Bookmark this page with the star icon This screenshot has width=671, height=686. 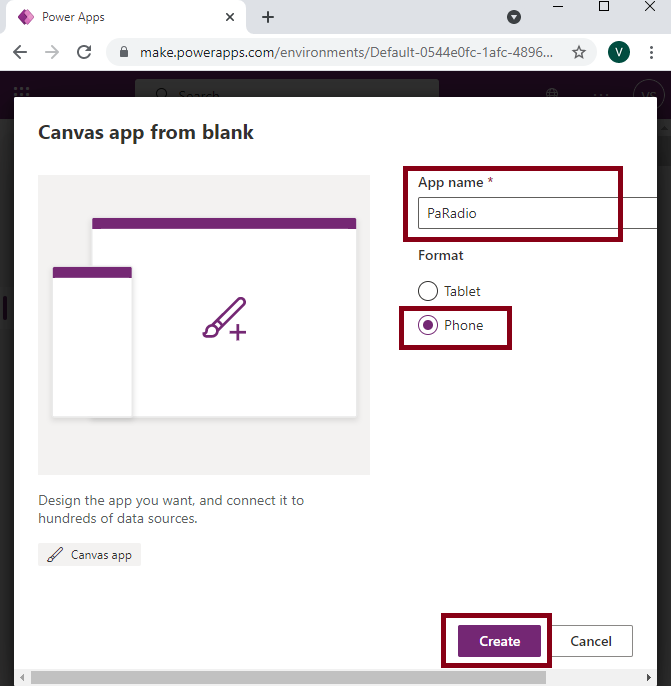click(x=578, y=52)
